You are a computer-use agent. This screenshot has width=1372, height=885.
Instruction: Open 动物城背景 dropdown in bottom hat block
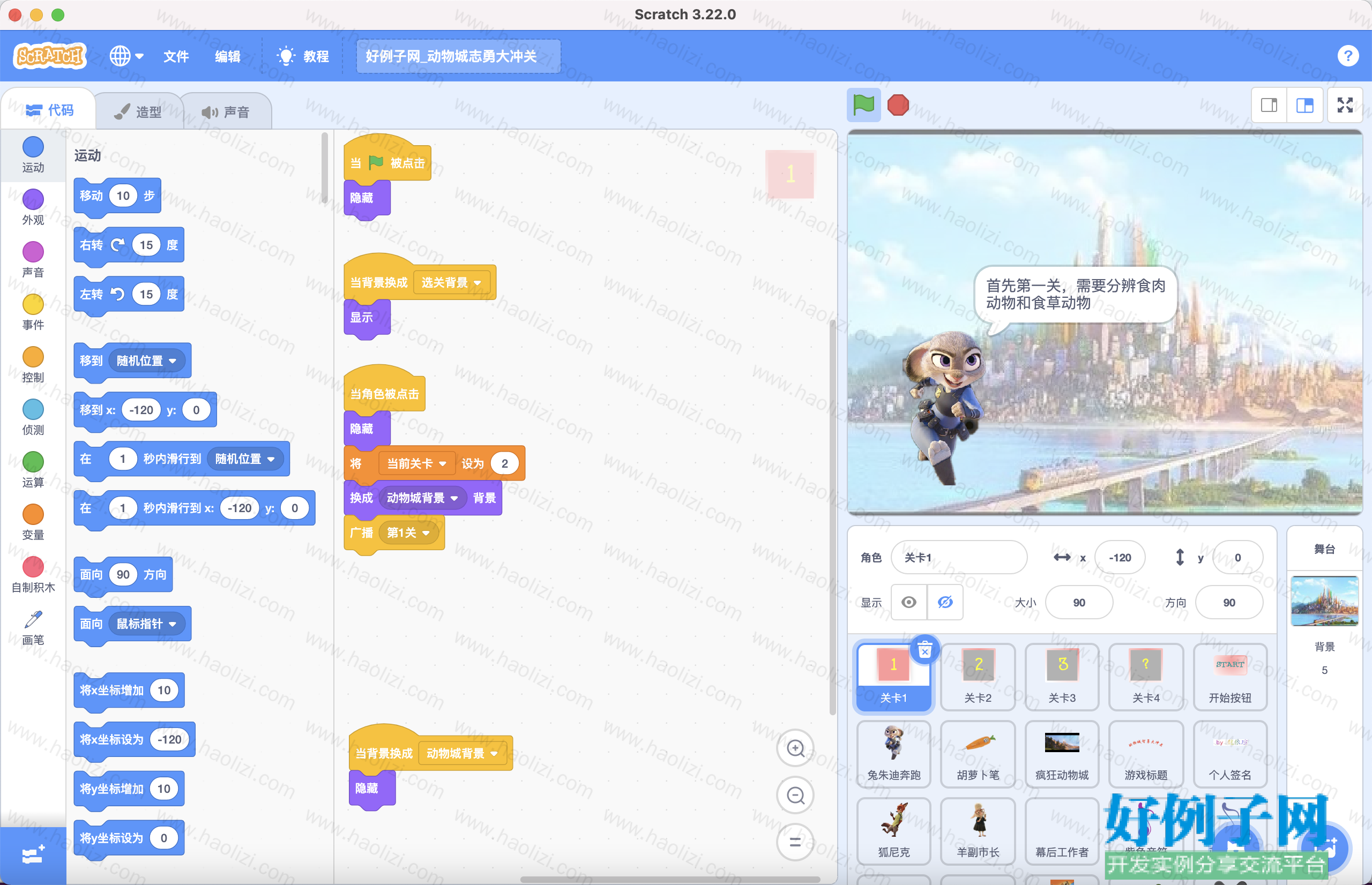462,753
